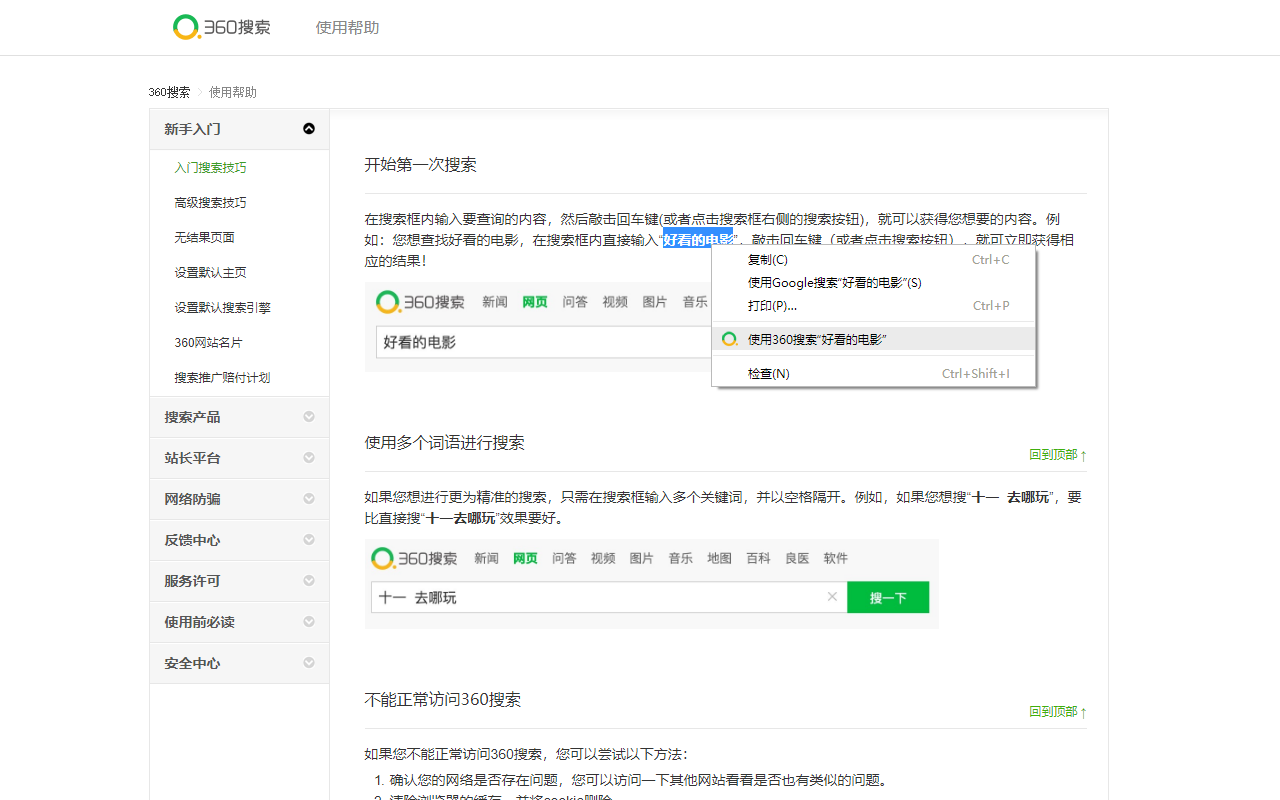Screen dimensions: 1280x800
Task: Click 360 search icon in context menu
Action: coord(730,339)
